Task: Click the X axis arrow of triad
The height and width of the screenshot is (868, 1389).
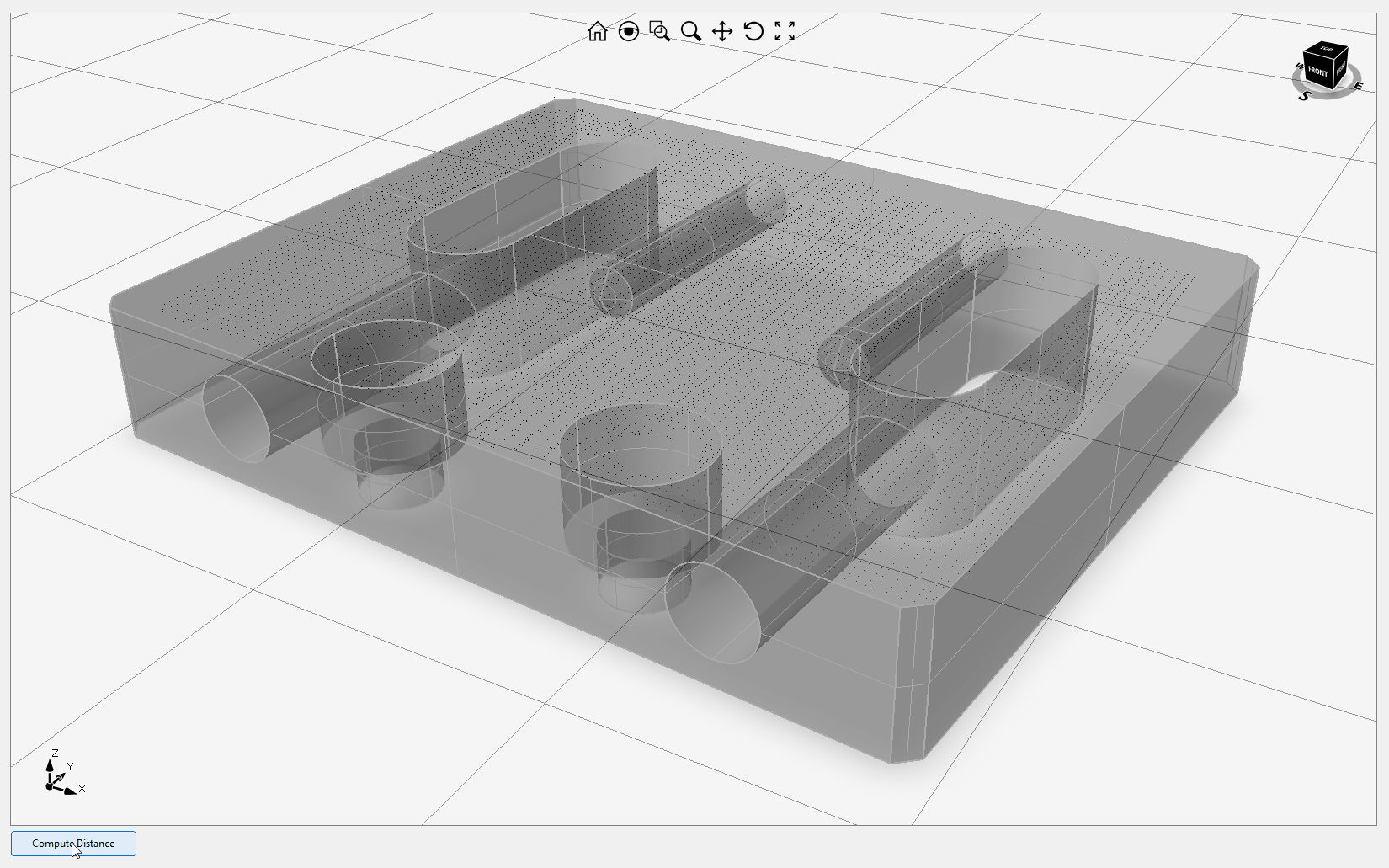Action: tap(70, 791)
